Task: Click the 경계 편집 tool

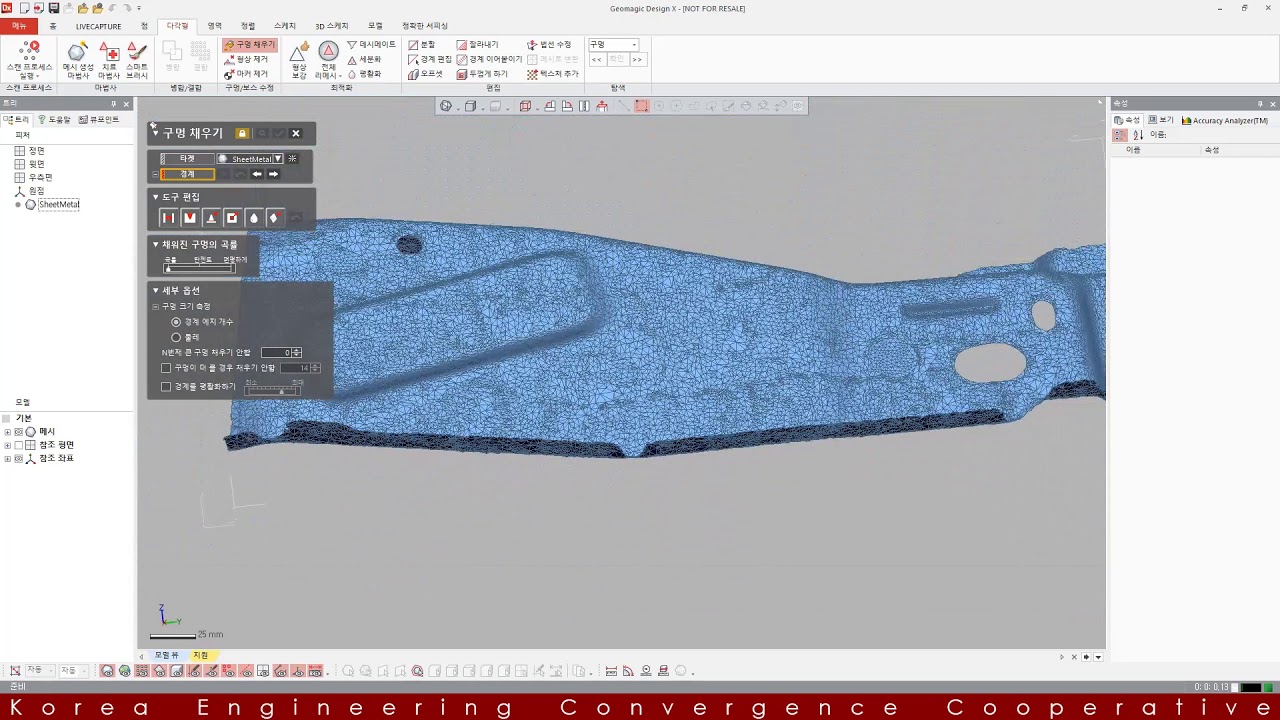Action: click(430, 59)
